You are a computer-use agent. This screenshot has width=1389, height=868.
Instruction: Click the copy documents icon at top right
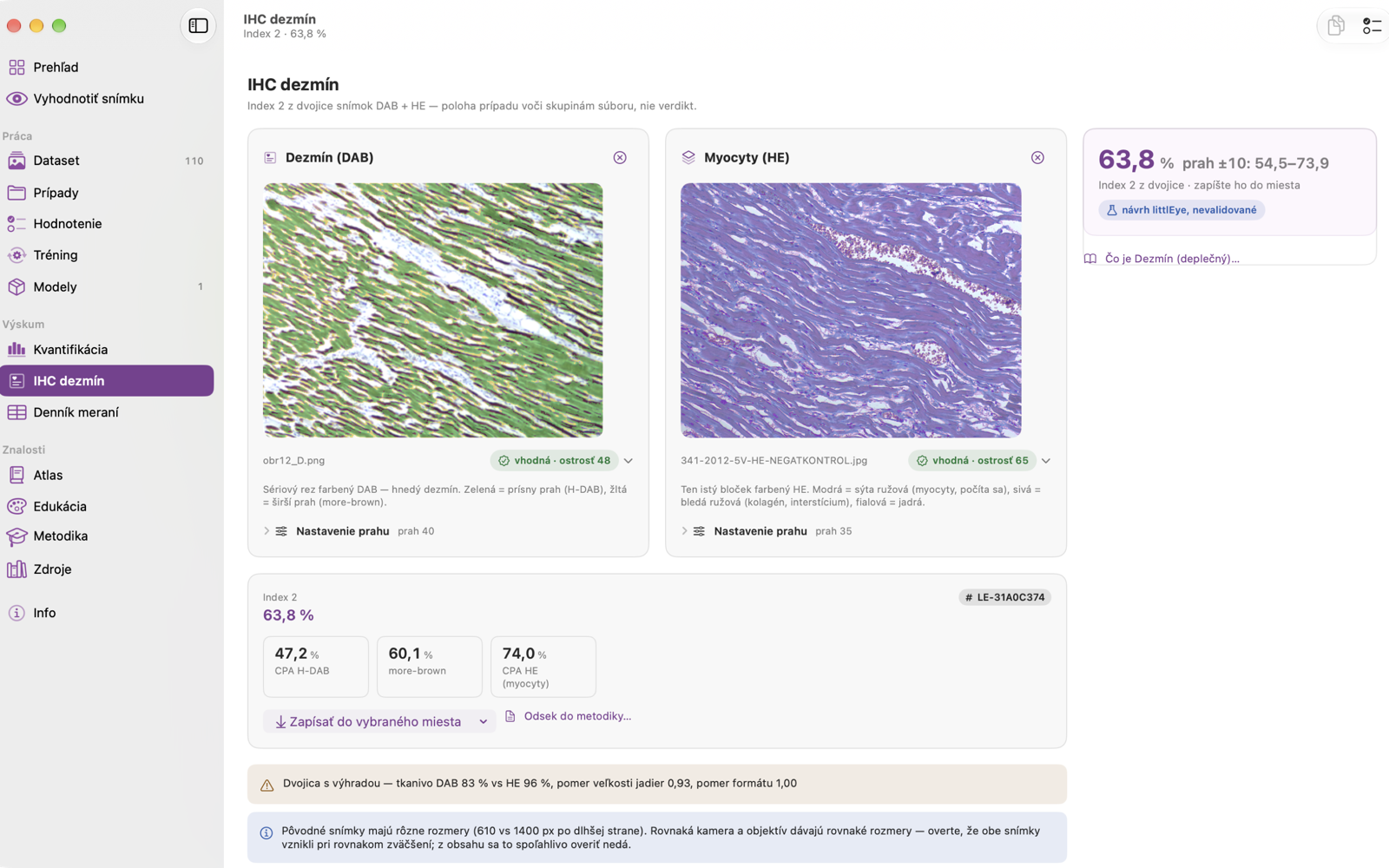coord(1336,26)
